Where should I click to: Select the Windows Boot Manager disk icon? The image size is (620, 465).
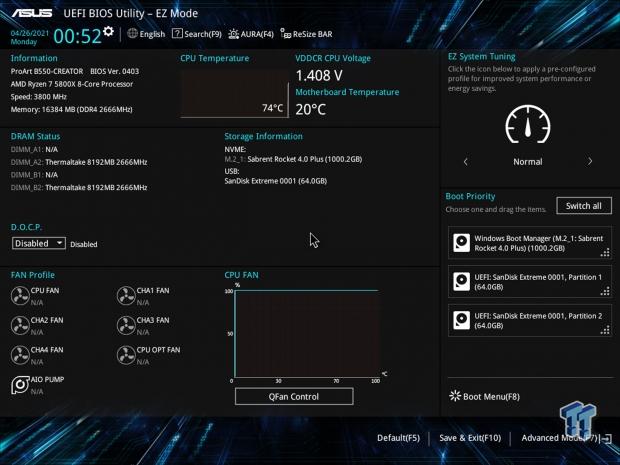(461, 243)
